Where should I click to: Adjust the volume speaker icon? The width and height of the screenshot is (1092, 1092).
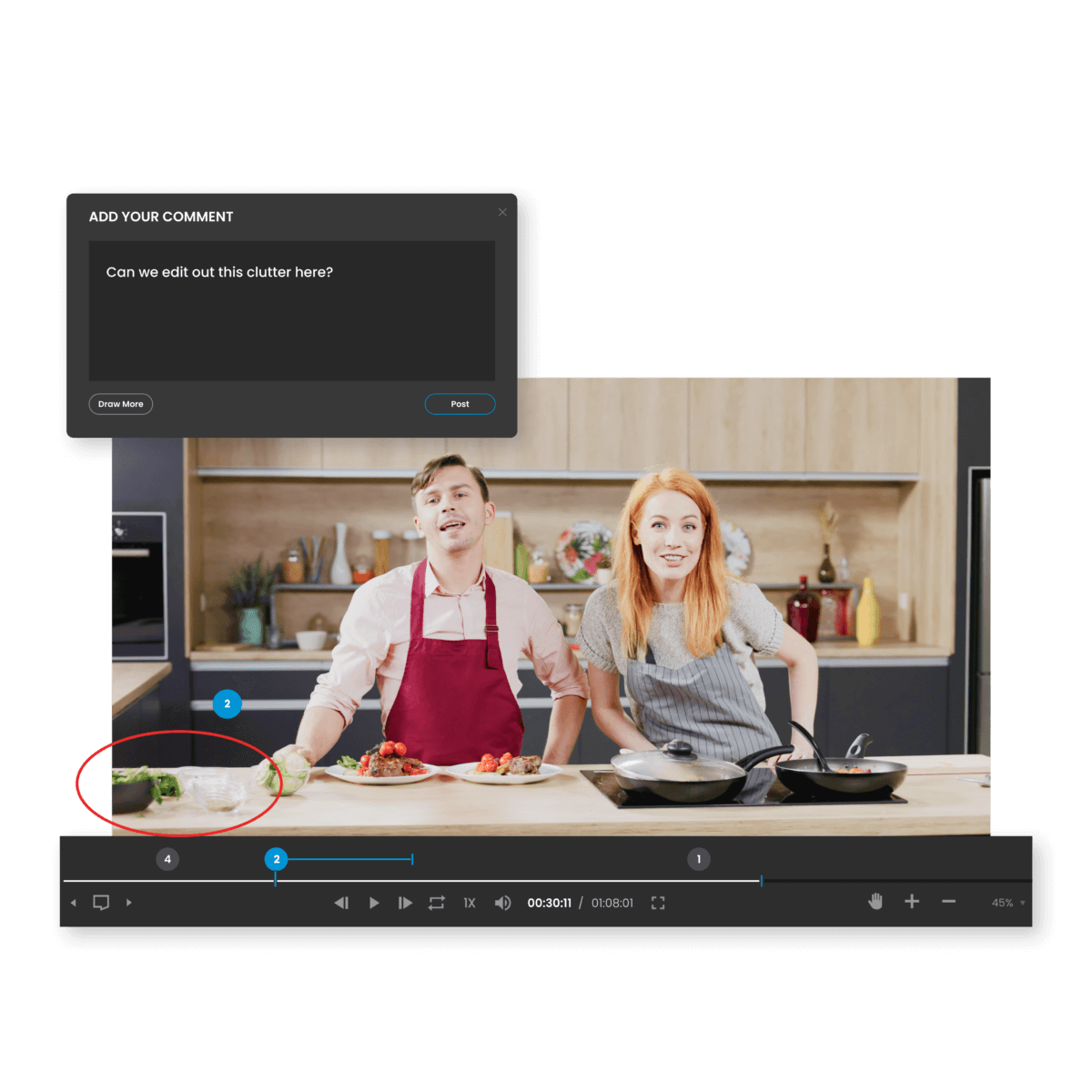[502, 902]
